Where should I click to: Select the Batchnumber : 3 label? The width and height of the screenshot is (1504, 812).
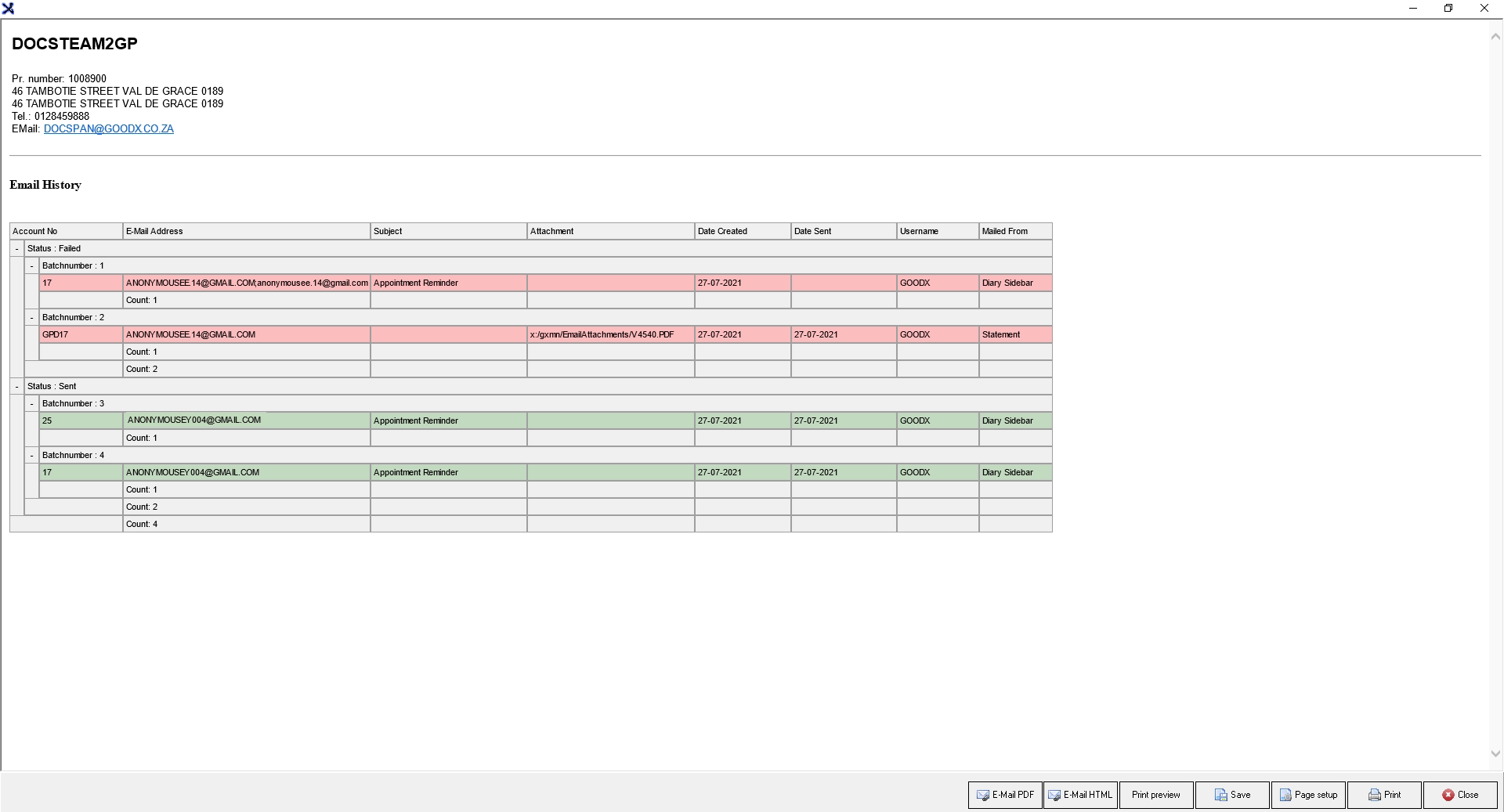click(x=73, y=403)
